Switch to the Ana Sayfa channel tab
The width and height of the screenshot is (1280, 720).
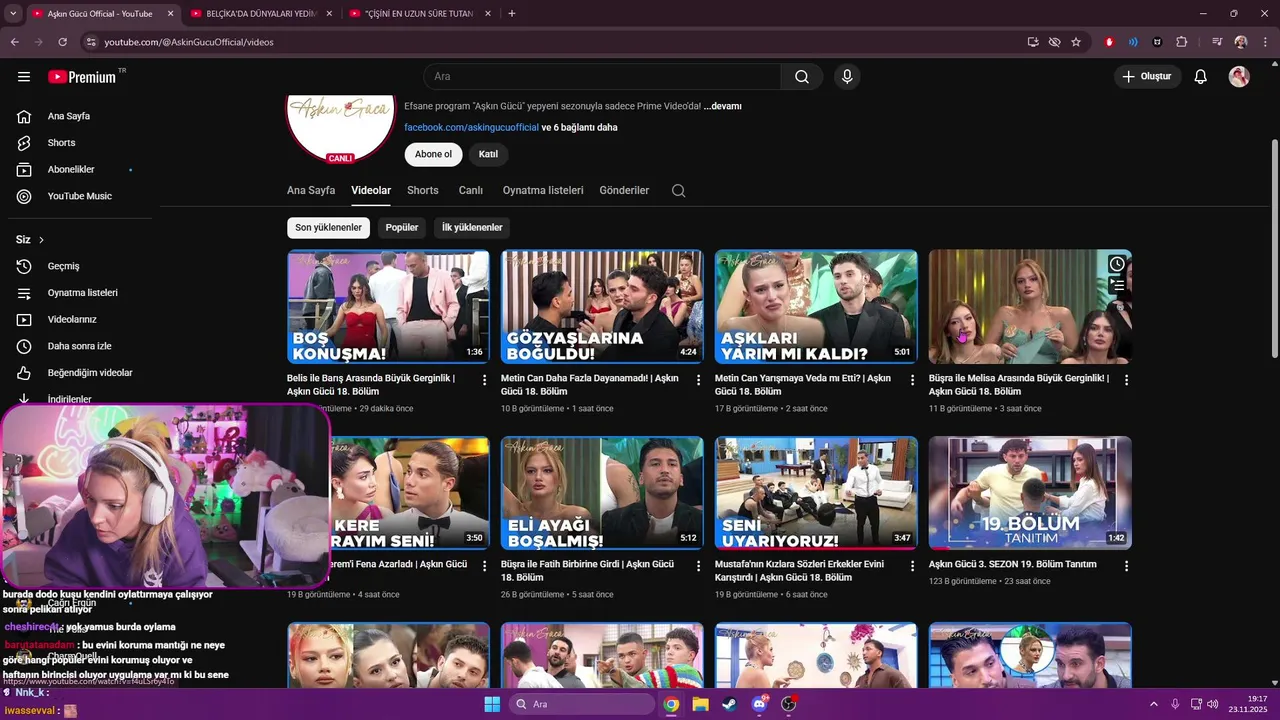pos(311,190)
